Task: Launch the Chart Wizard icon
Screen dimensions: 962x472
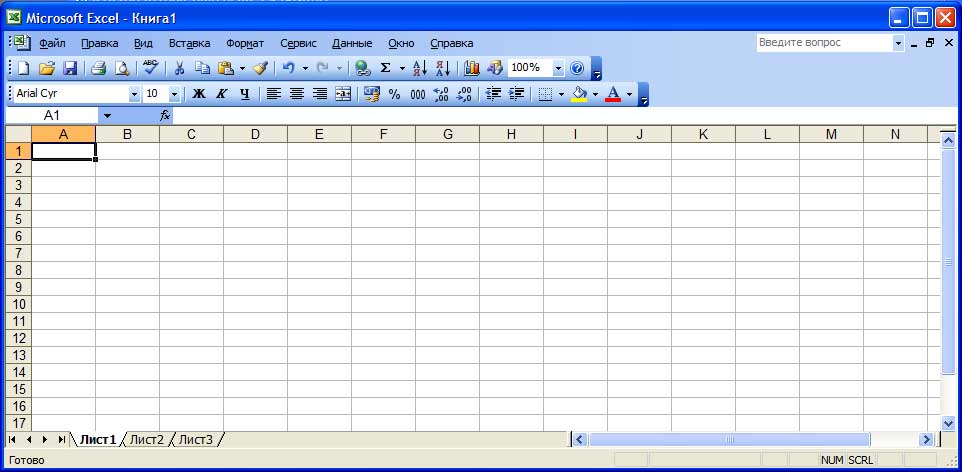Action: coord(472,69)
